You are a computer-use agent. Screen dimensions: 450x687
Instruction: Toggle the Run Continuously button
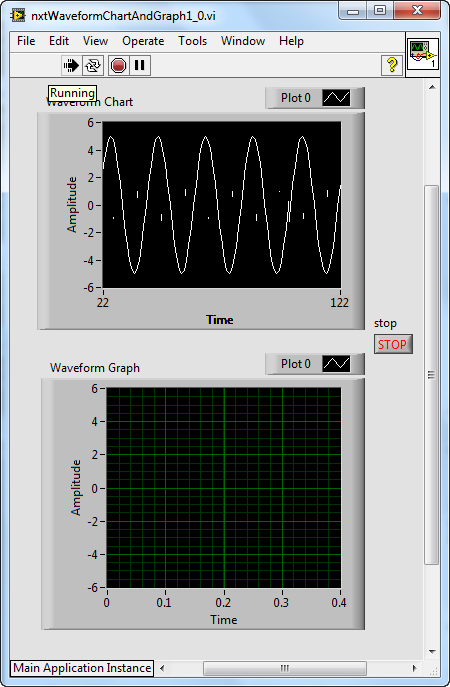(x=93, y=65)
